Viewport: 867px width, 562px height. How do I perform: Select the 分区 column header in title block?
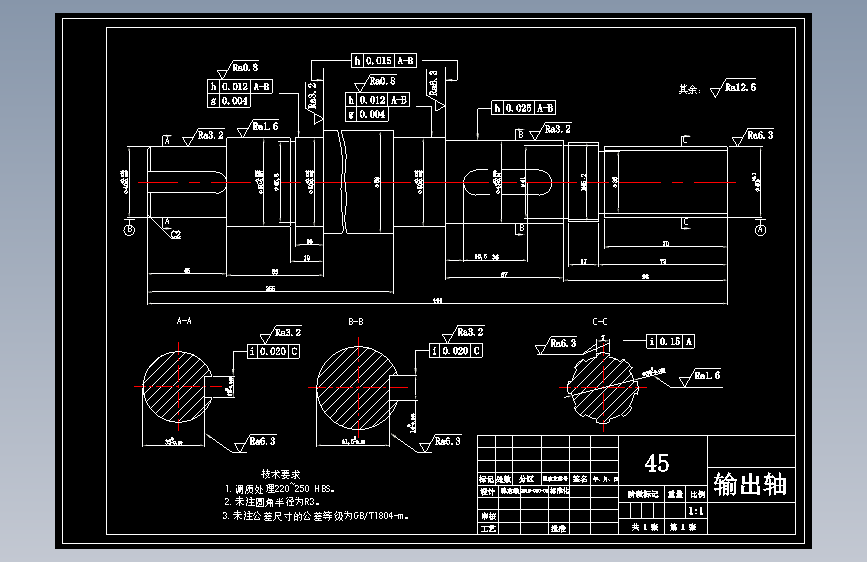tap(526, 479)
